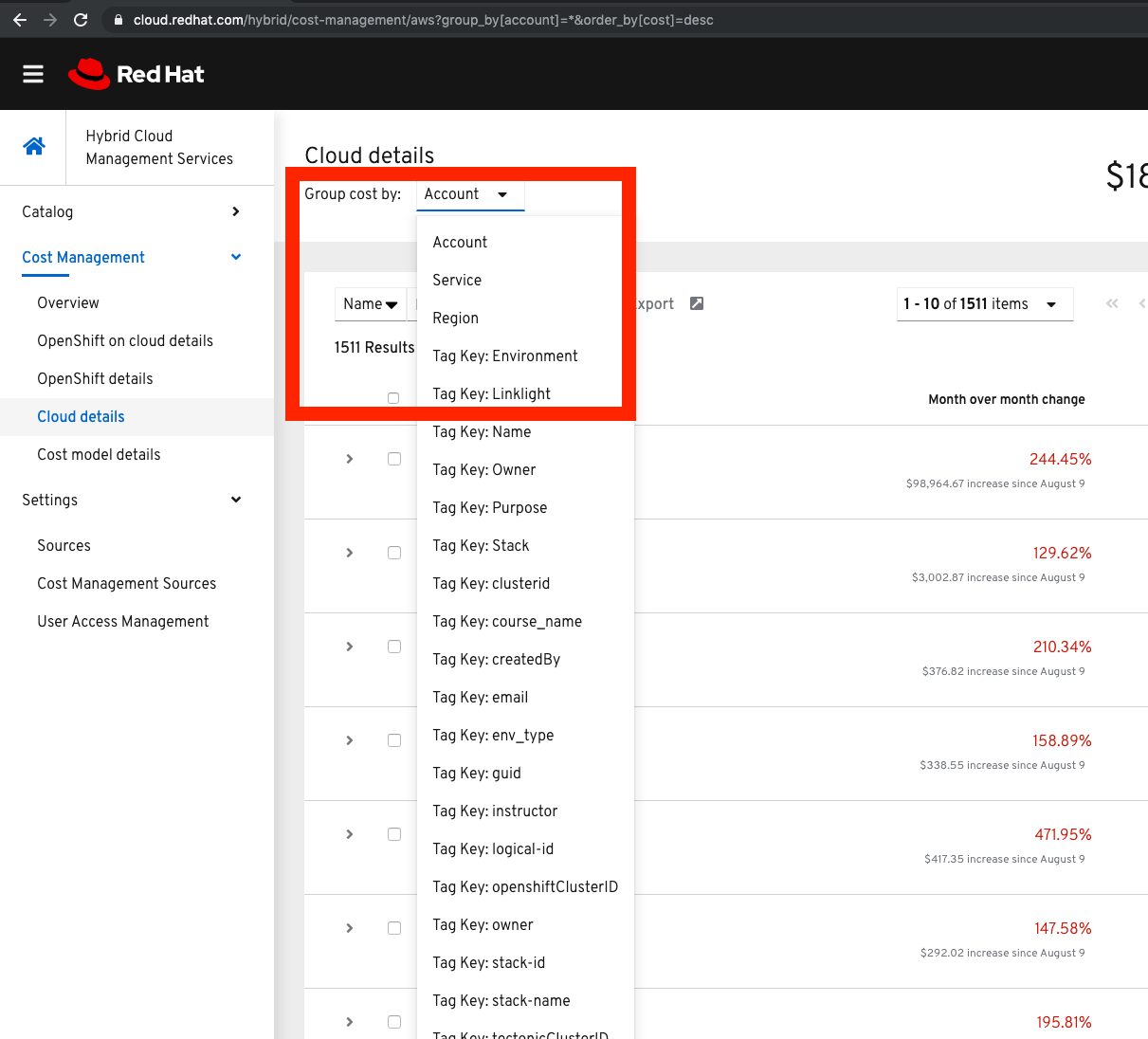This screenshot has width=1148, height=1039.
Task: Open the hamburger navigation menu
Action: click(33, 74)
